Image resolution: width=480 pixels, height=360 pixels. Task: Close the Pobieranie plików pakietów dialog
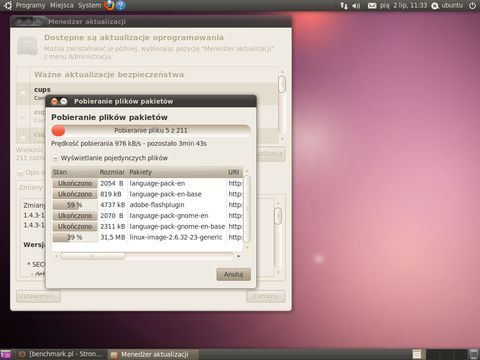[x=55, y=101]
